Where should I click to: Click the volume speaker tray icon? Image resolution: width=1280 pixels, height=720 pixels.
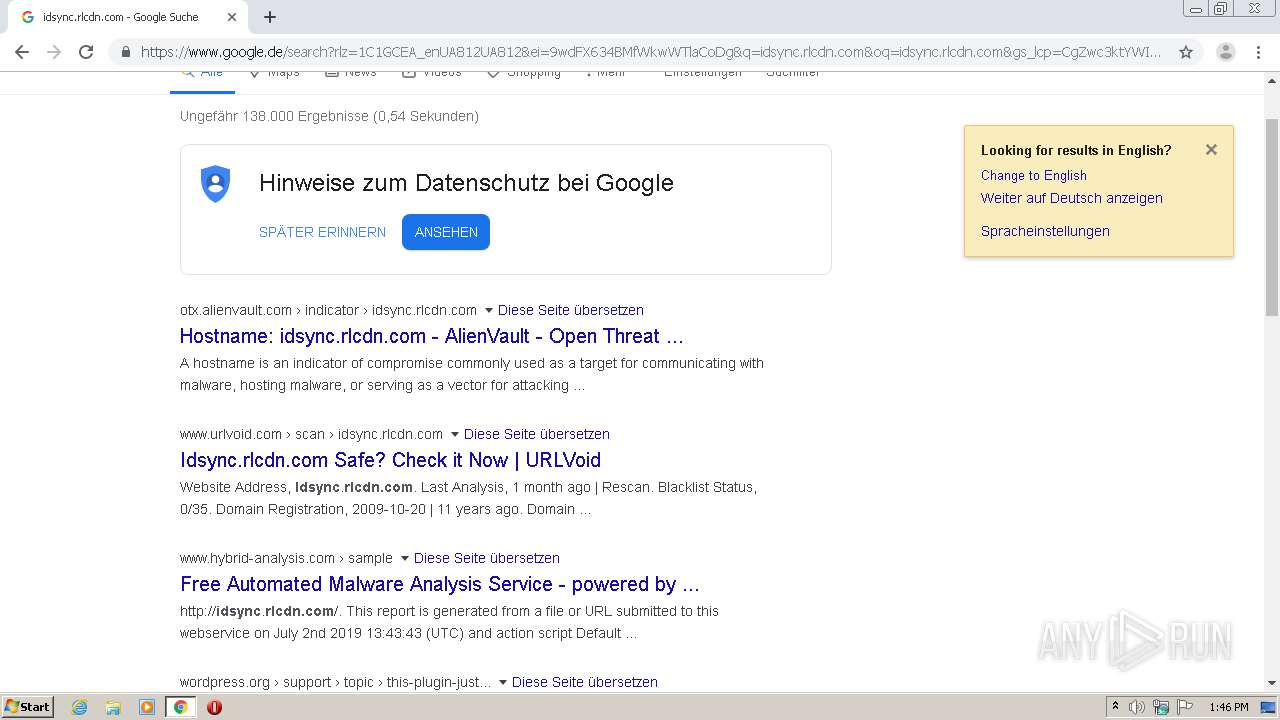[x=1137, y=707]
